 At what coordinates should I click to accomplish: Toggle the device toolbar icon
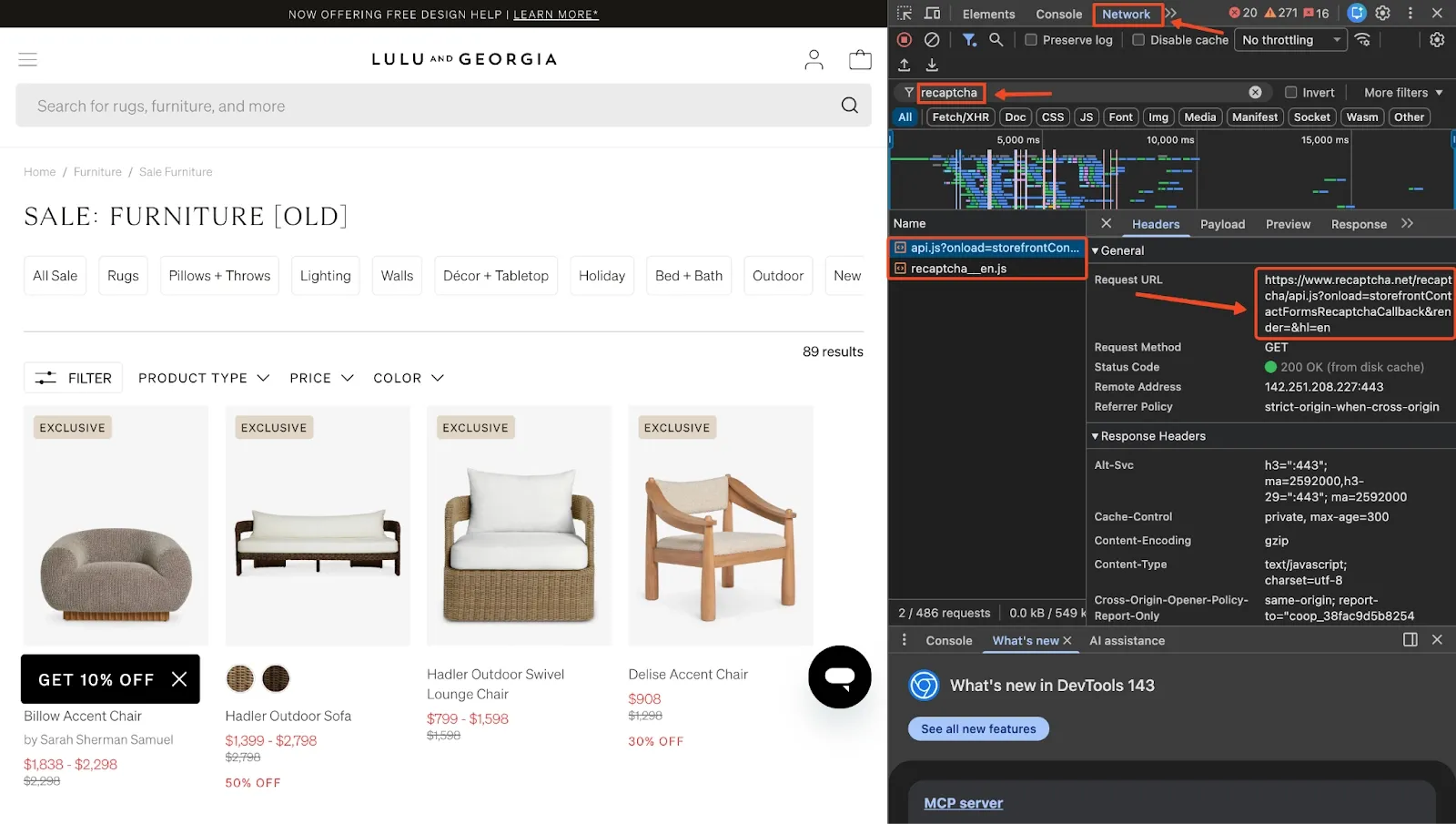click(x=932, y=14)
